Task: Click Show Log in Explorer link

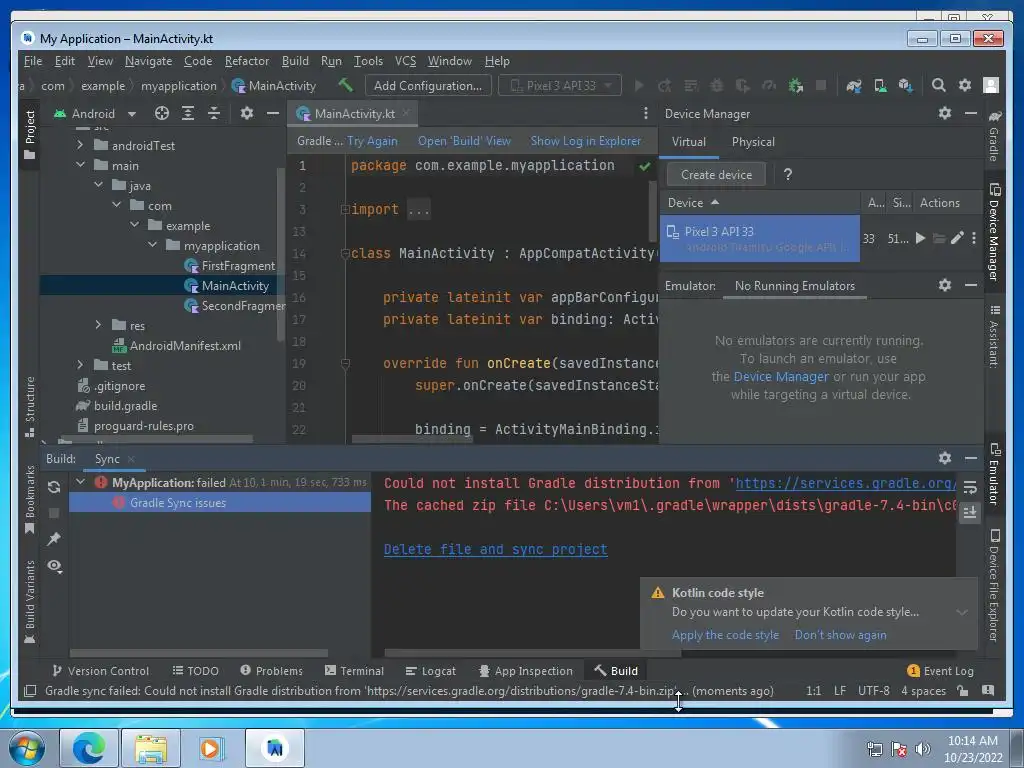Action: click(586, 141)
